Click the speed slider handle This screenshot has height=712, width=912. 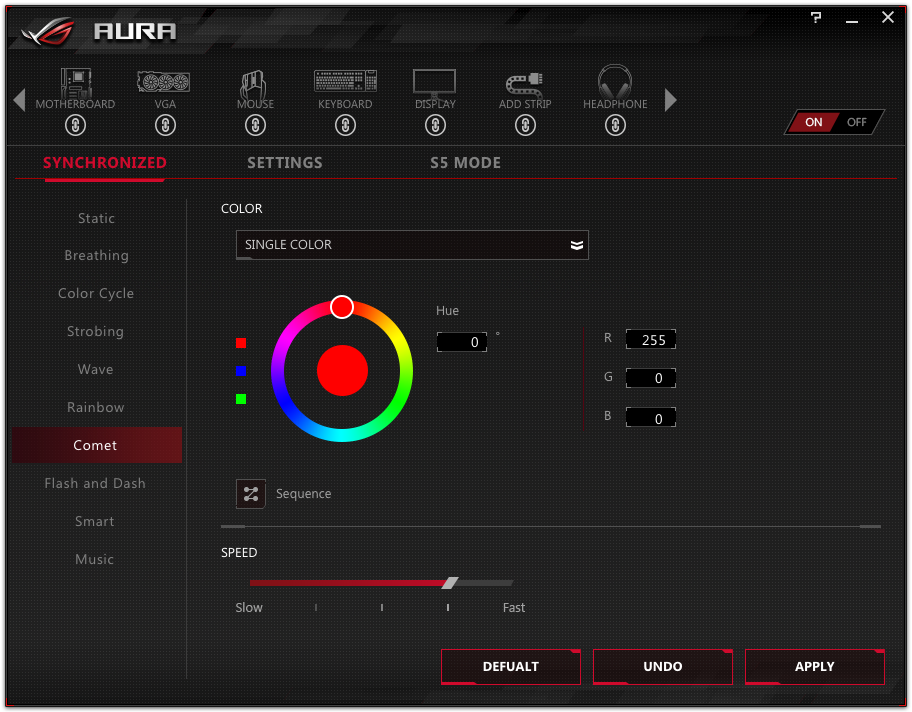coord(450,583)
